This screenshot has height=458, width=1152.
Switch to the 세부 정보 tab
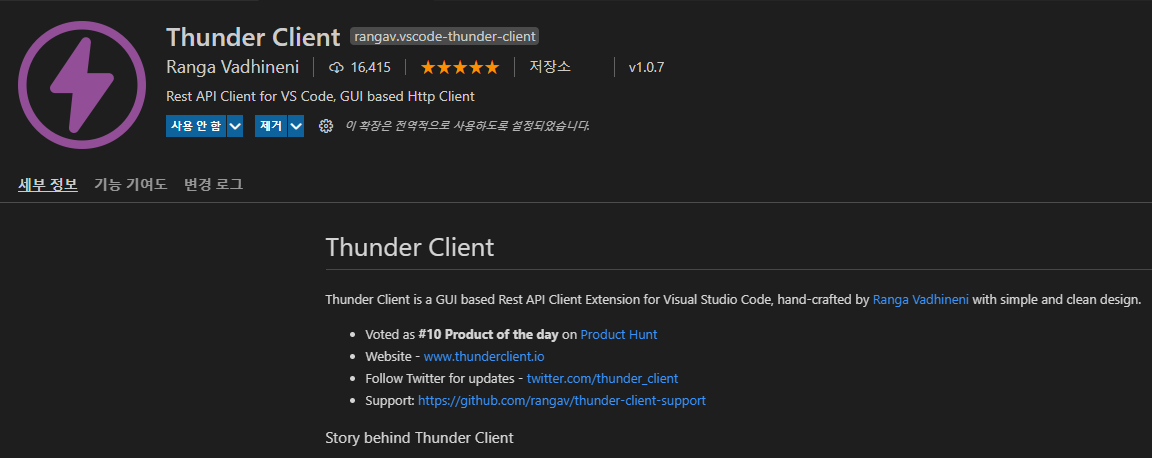(x=48, y=185)
